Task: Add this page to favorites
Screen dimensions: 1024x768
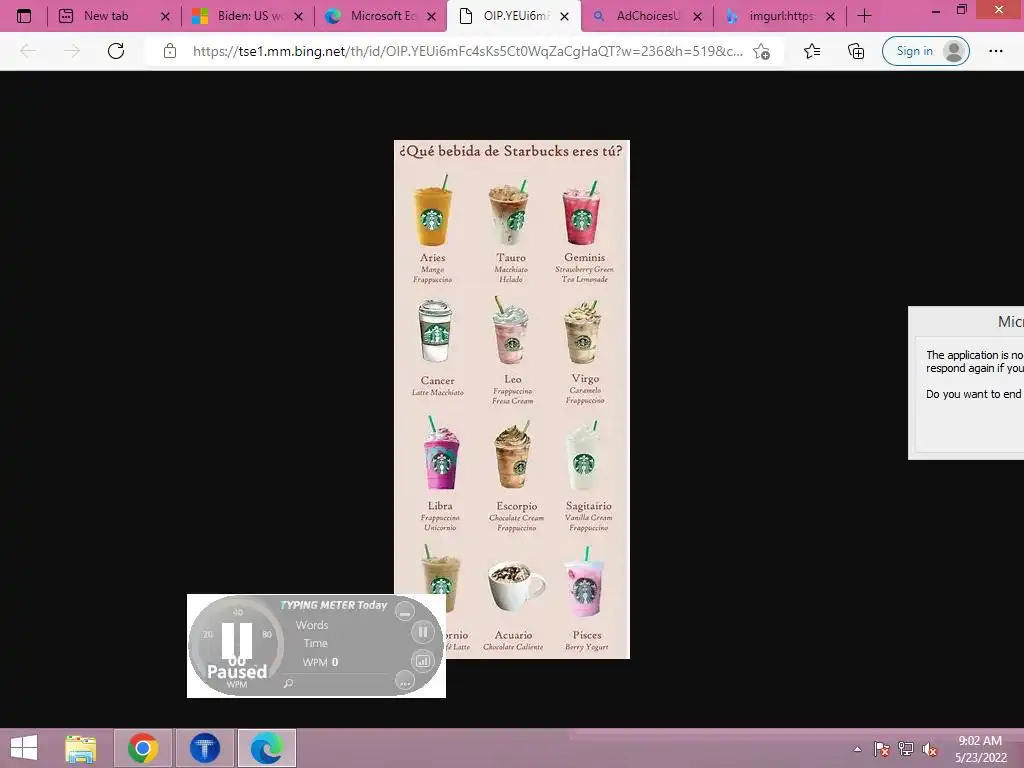Action: [x=761, y=51]
